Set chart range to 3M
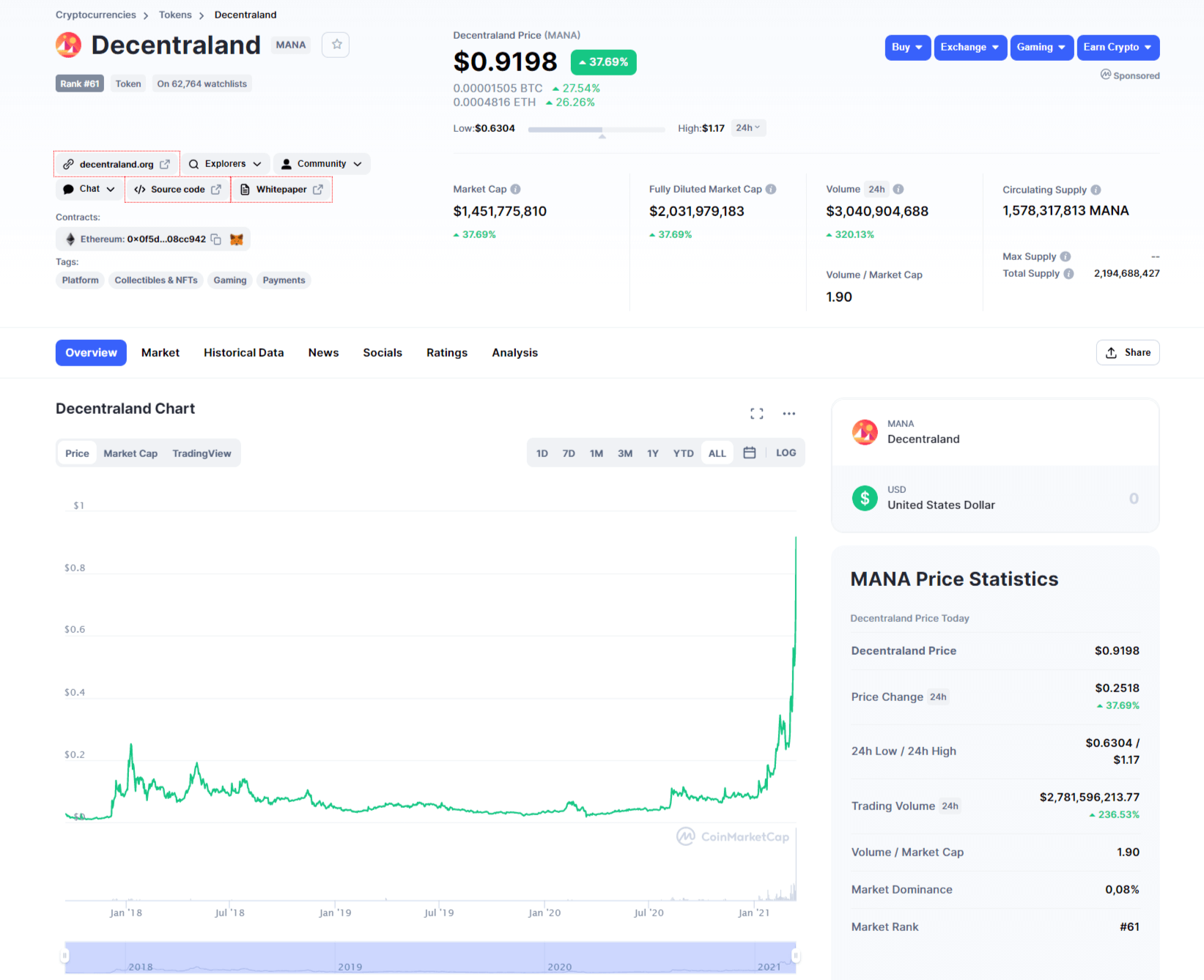 point(625,453)
